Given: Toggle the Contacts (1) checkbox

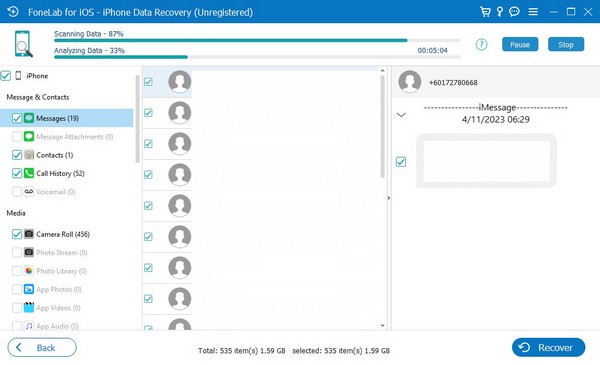Looking at the screenshot, I should tap(17, 155).
